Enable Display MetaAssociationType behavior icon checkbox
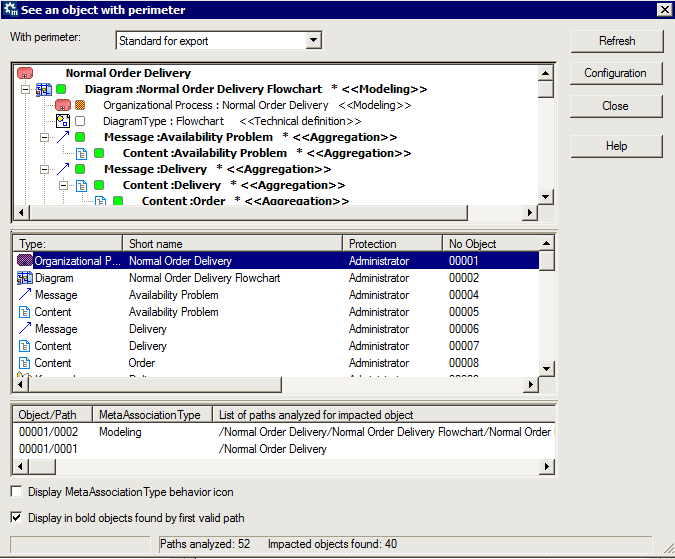This screenshot has width=675, height=559. click(16, 492)
